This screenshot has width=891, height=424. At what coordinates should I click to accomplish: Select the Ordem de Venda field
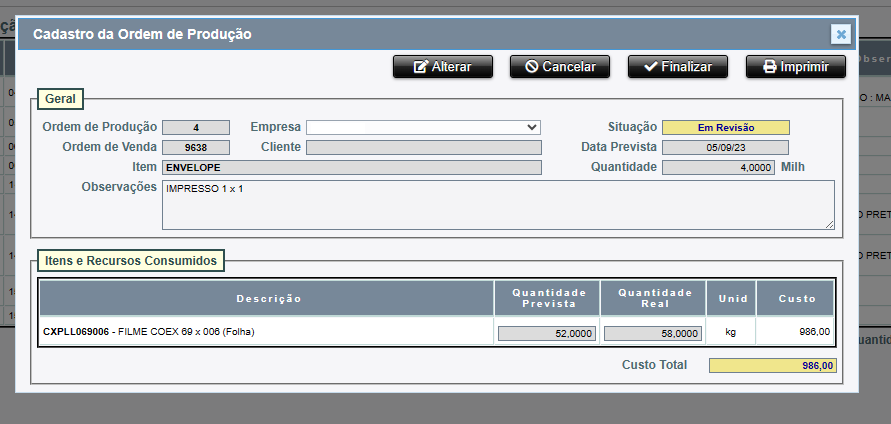point(196,148)
